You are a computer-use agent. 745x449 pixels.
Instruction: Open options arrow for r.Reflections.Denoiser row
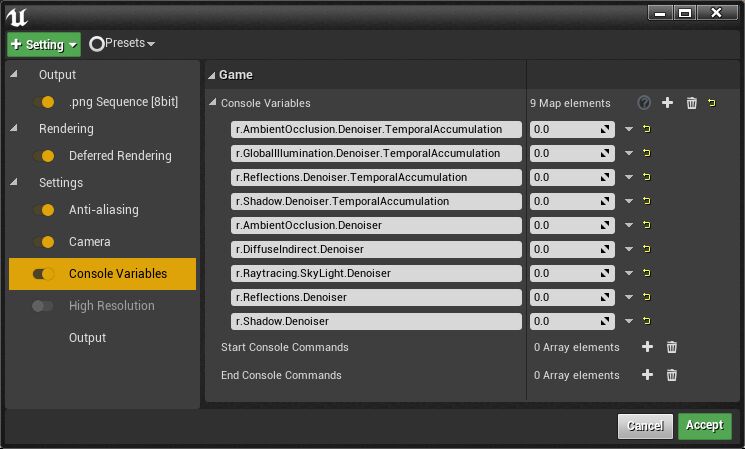point(629,297)
